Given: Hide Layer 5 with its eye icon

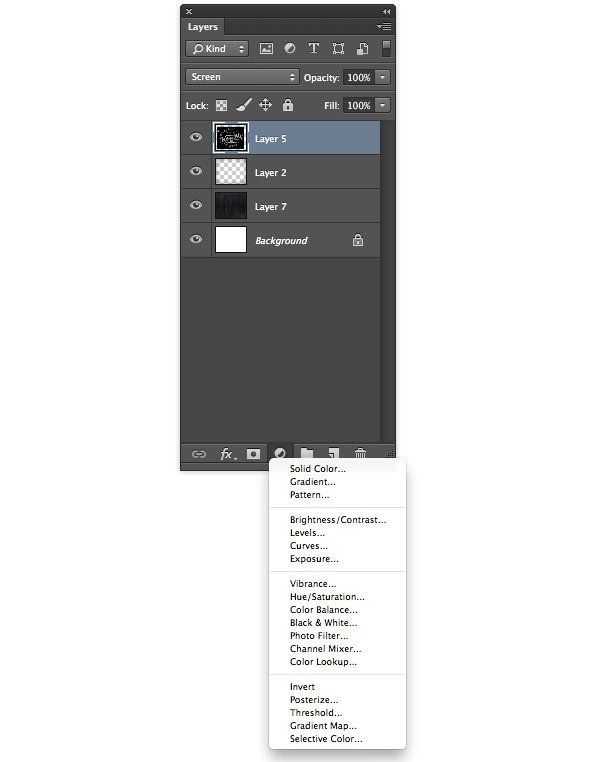Looking at the screenshot, I should click(x=196, y=138).
